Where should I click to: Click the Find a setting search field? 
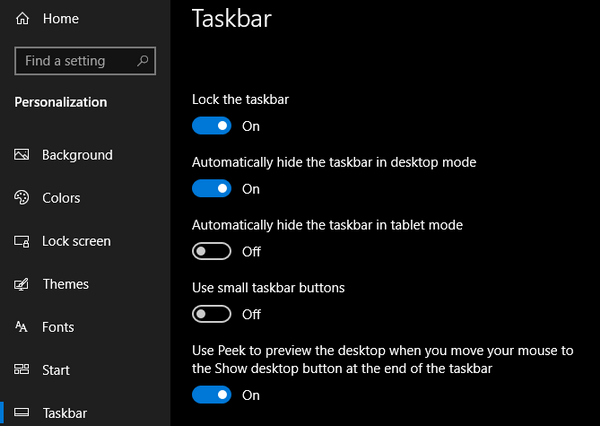click(x=76, y=61)
